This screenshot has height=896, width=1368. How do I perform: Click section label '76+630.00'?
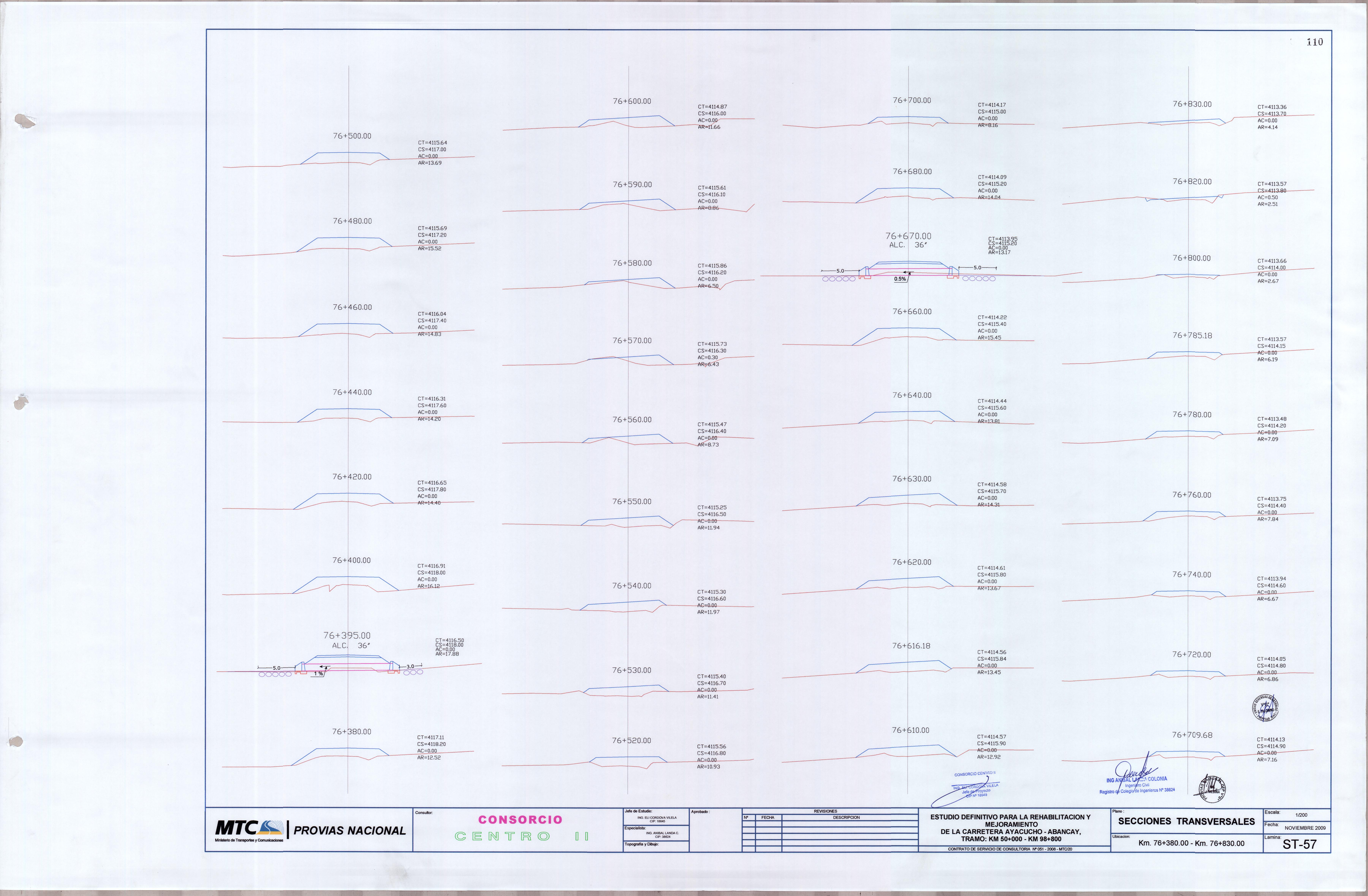[912, 479]
